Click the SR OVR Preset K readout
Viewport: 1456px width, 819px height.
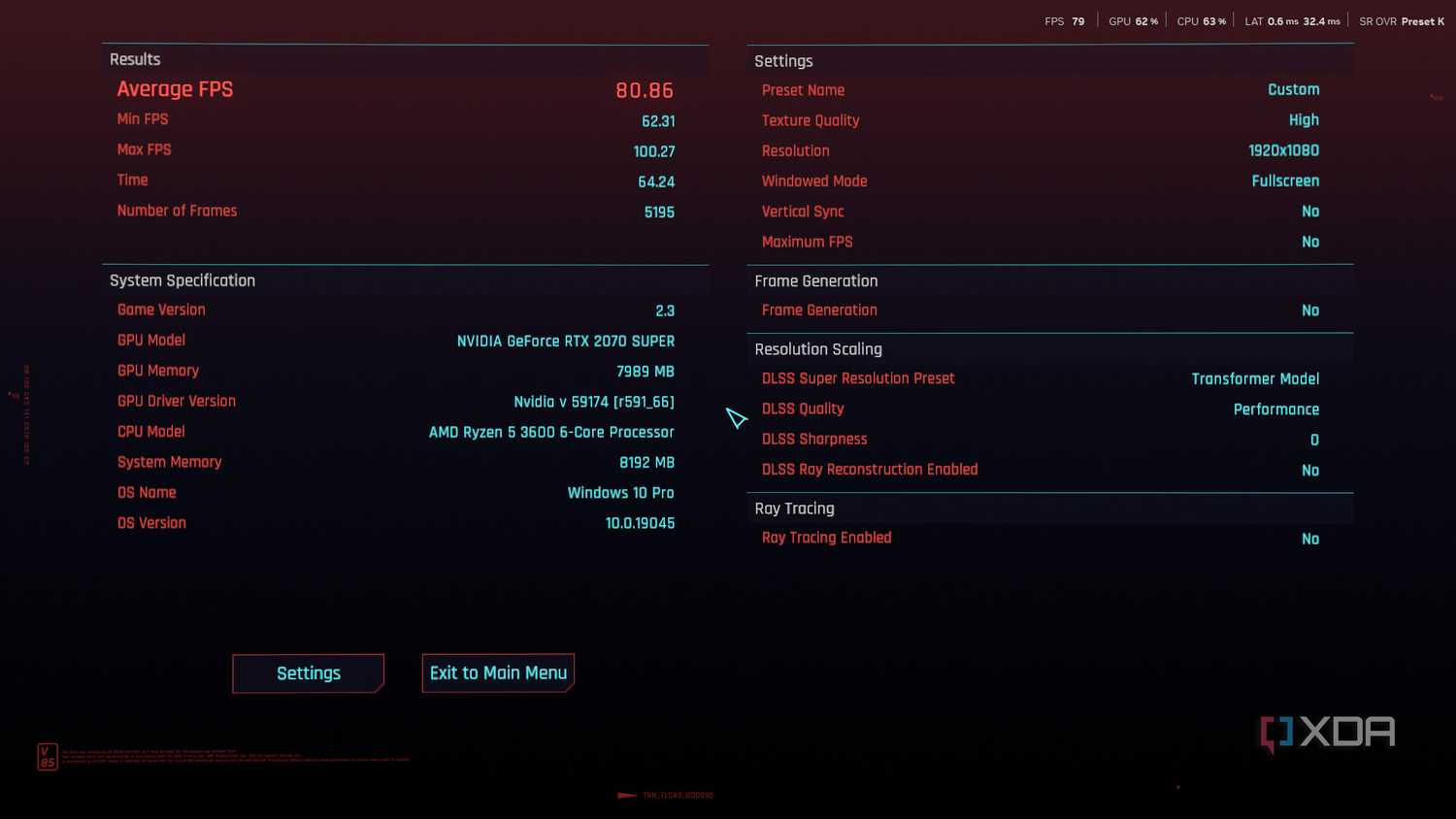point(1402,21)
